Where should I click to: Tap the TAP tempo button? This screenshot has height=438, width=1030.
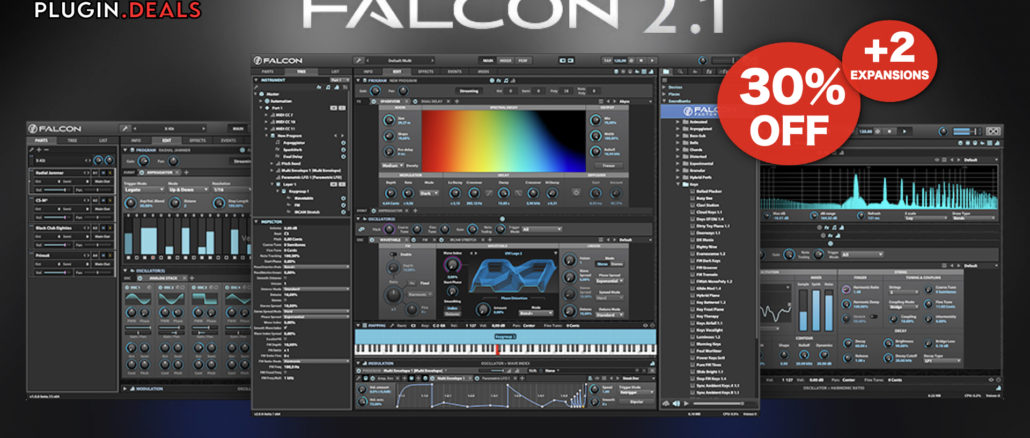point(606,60)
